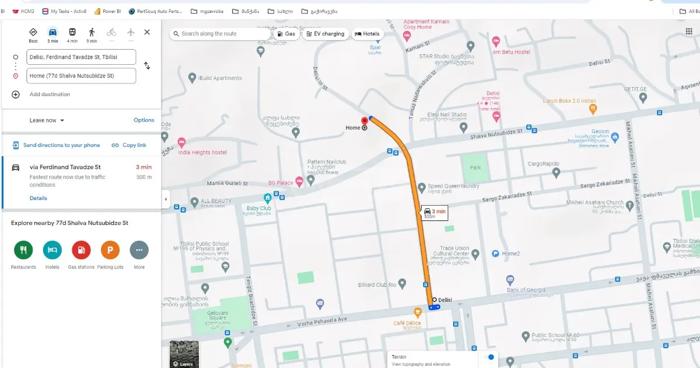Click the 3 min route label on map

click(x=434, y=213)
